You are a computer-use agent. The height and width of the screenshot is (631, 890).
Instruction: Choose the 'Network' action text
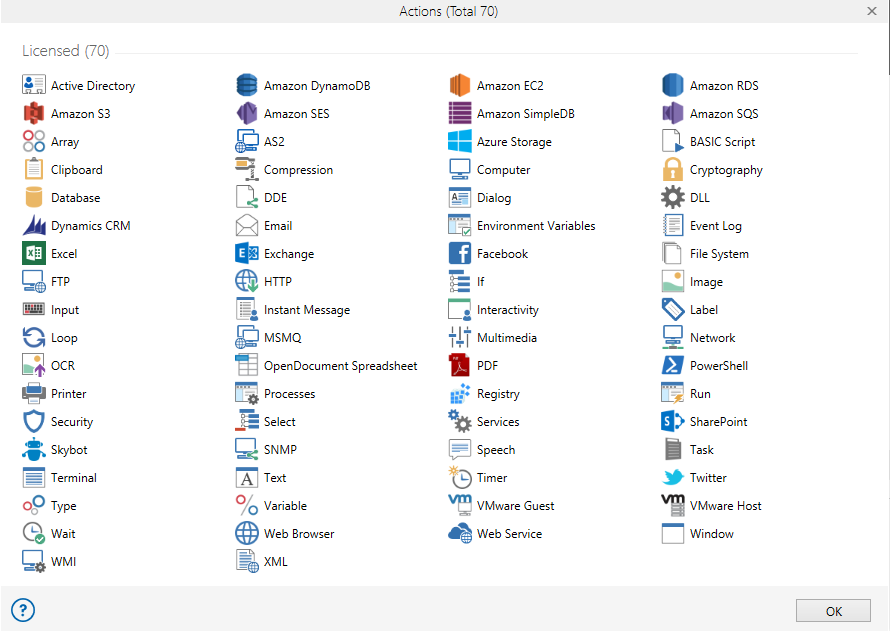tap(712, 338)
